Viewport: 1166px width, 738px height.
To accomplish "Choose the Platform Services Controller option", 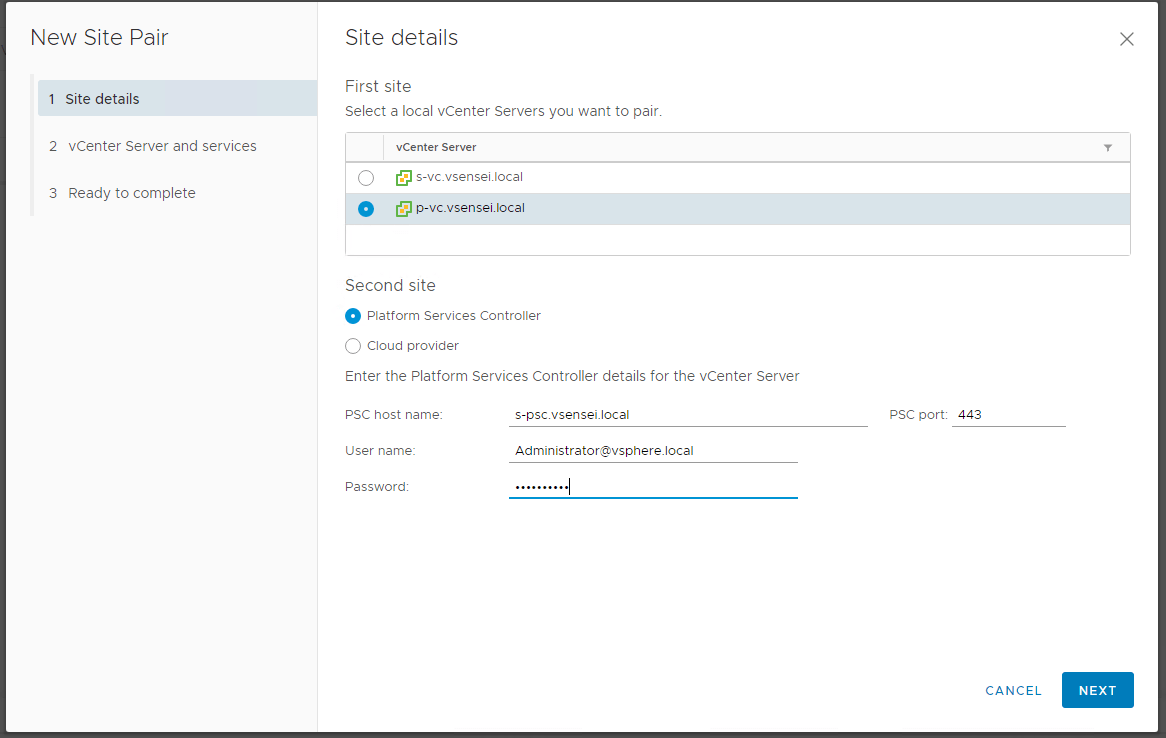I will point(353,316).
